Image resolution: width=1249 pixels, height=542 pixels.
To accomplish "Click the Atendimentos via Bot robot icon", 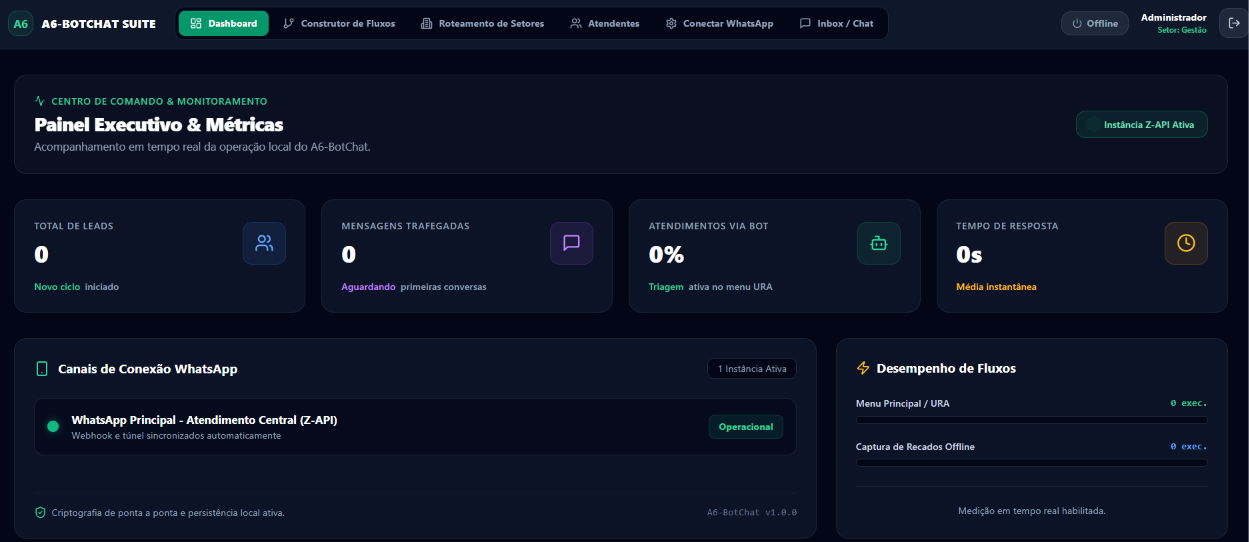I will click(x=879, y=243).
